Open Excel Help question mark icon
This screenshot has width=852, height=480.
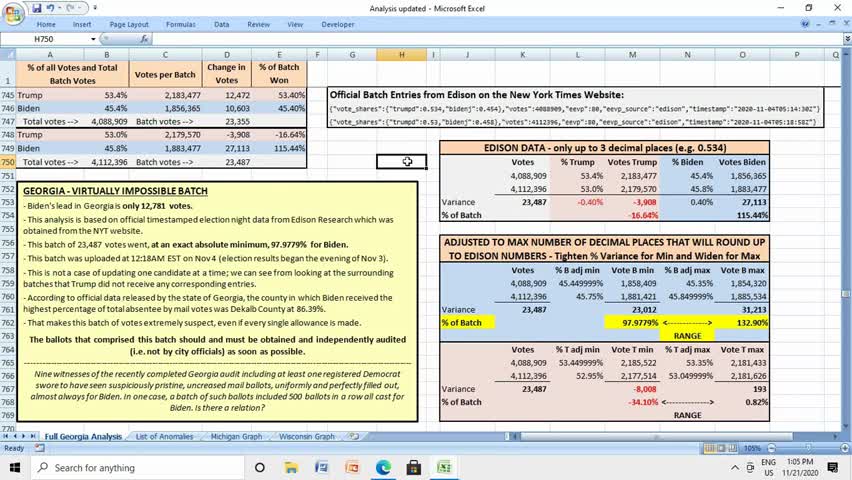(805, 24)
